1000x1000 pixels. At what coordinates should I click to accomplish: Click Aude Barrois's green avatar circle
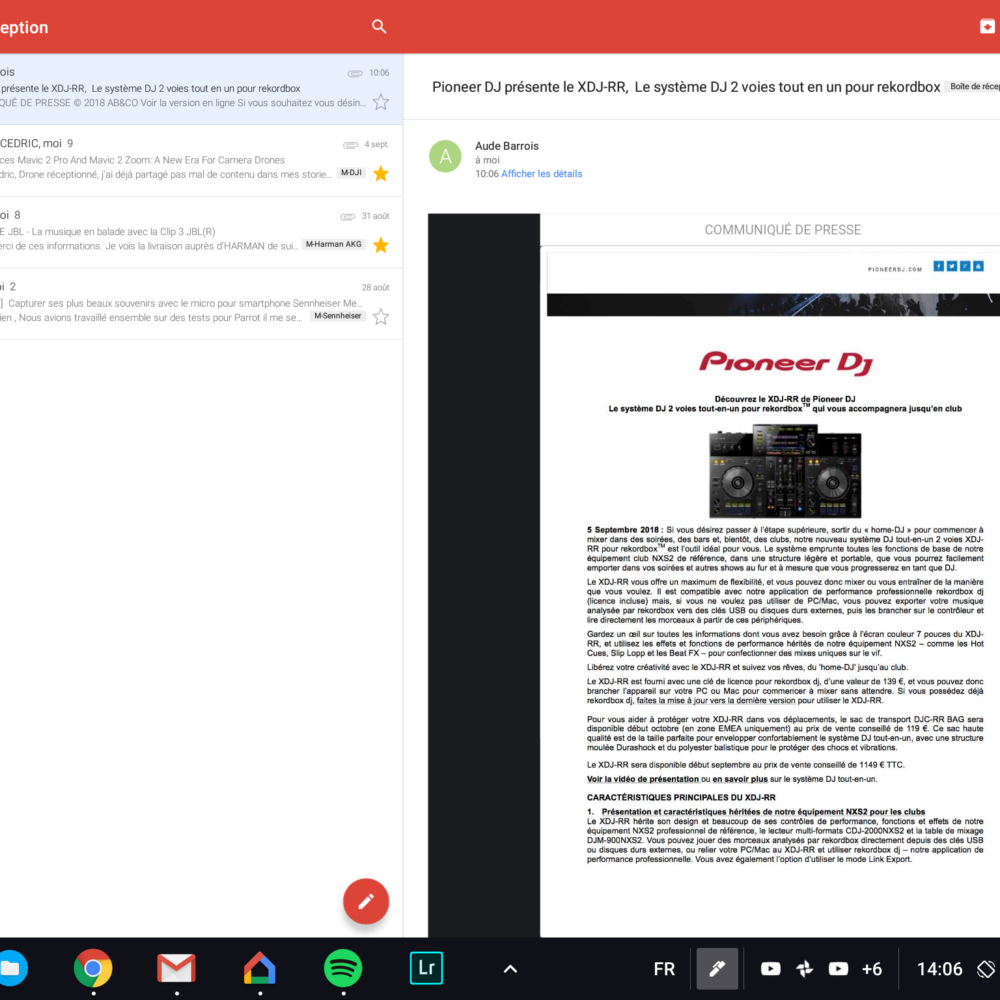[445, 156]
